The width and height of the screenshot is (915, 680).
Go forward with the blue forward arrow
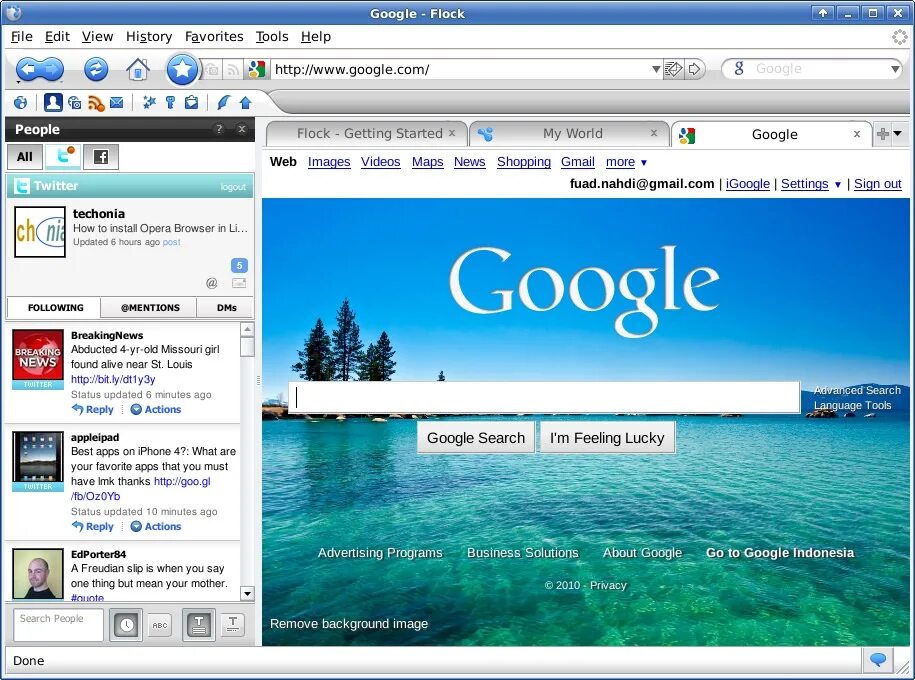(52, 69)
